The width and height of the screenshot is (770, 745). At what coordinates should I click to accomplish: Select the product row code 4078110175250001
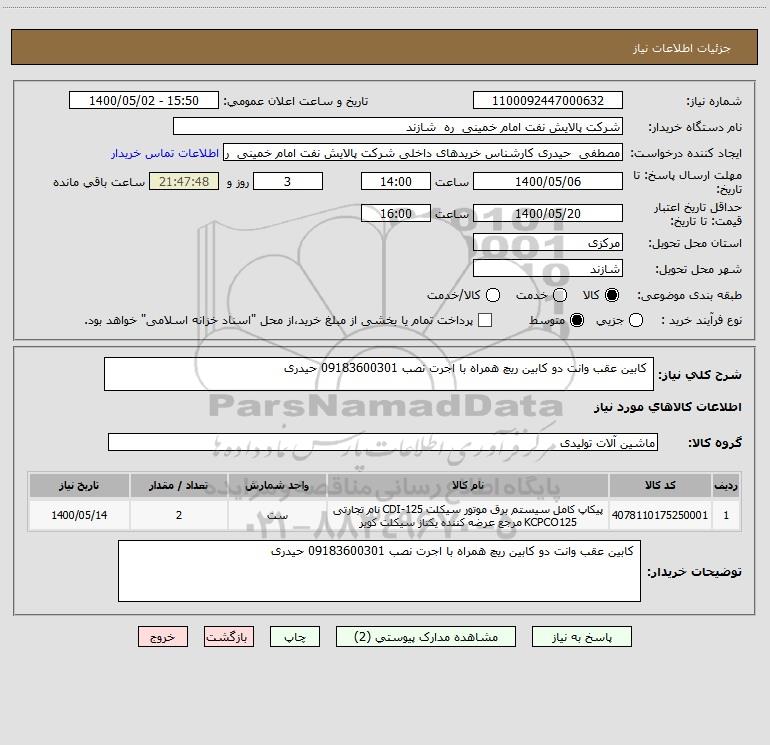click(385, 516)
